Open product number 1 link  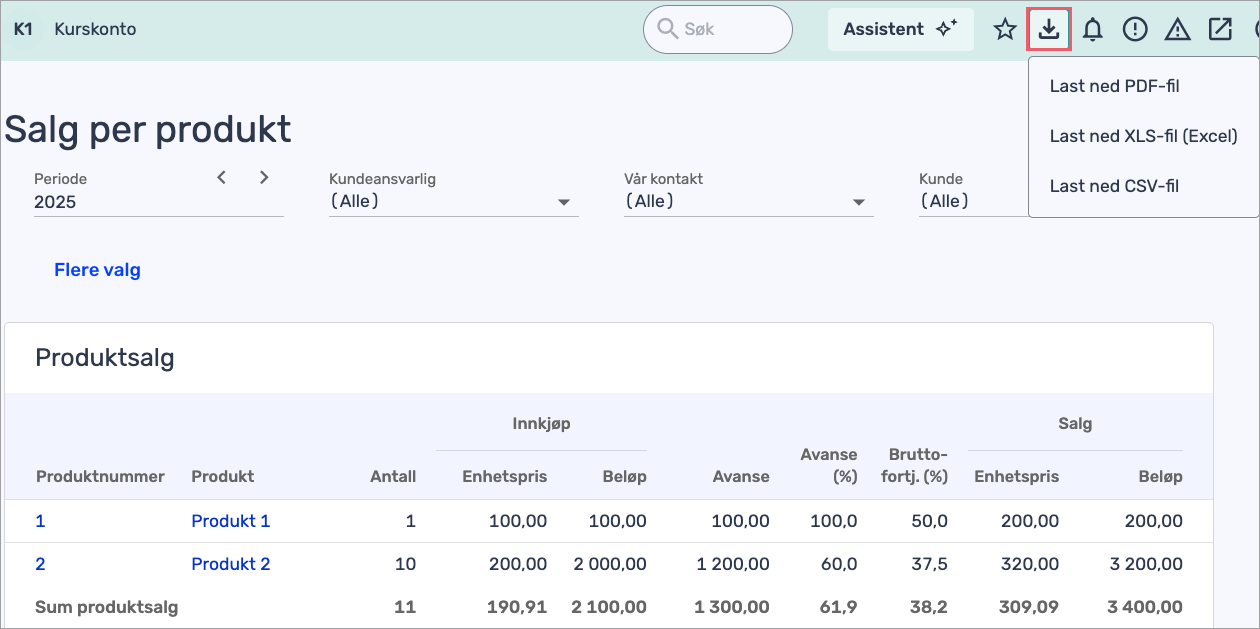[x=40, y=521]
